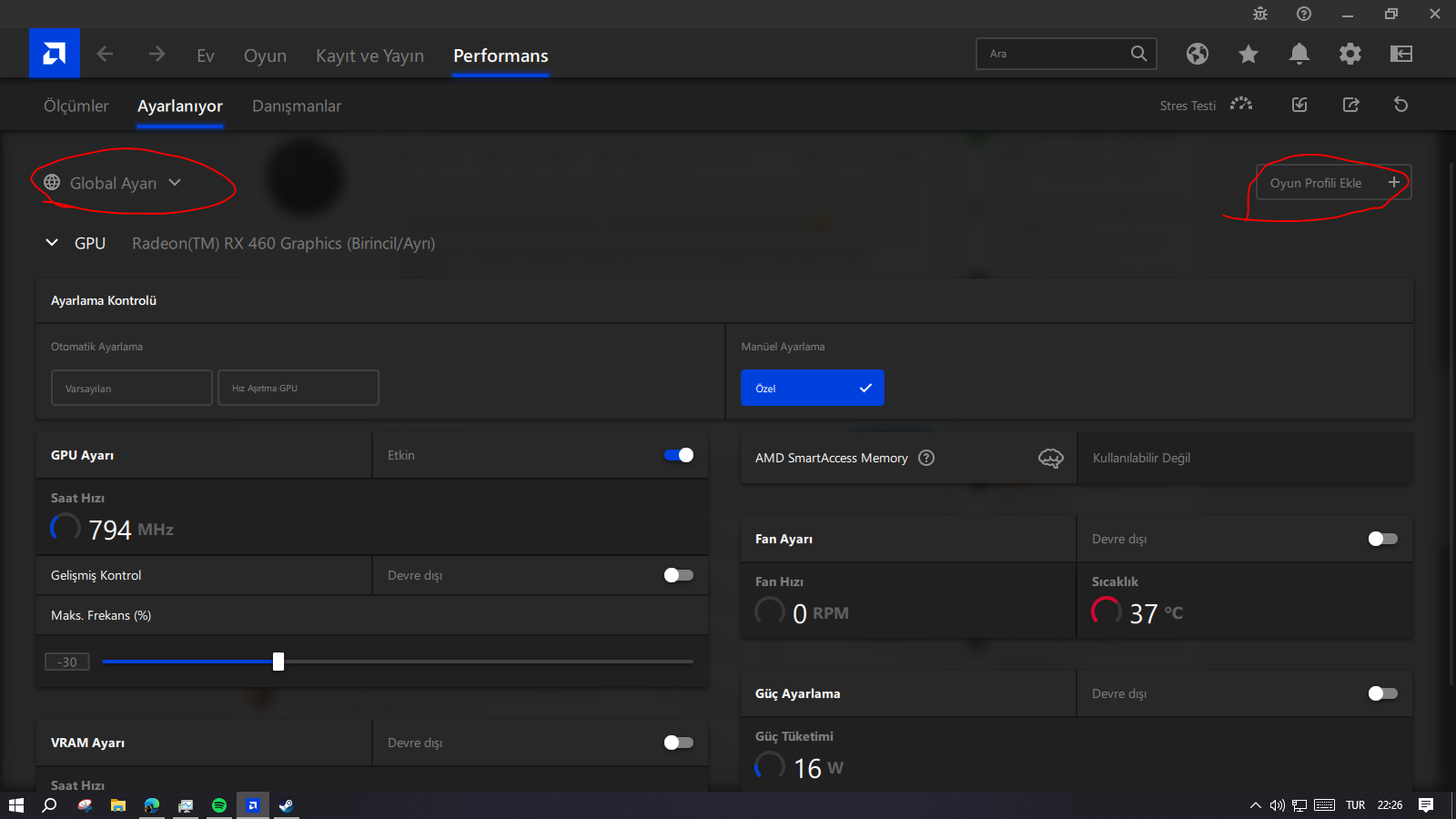Click the 0 RPM fan speed reading
Image resolution: width=1456 pixels, height=819 pixels.
pos(820,613)
